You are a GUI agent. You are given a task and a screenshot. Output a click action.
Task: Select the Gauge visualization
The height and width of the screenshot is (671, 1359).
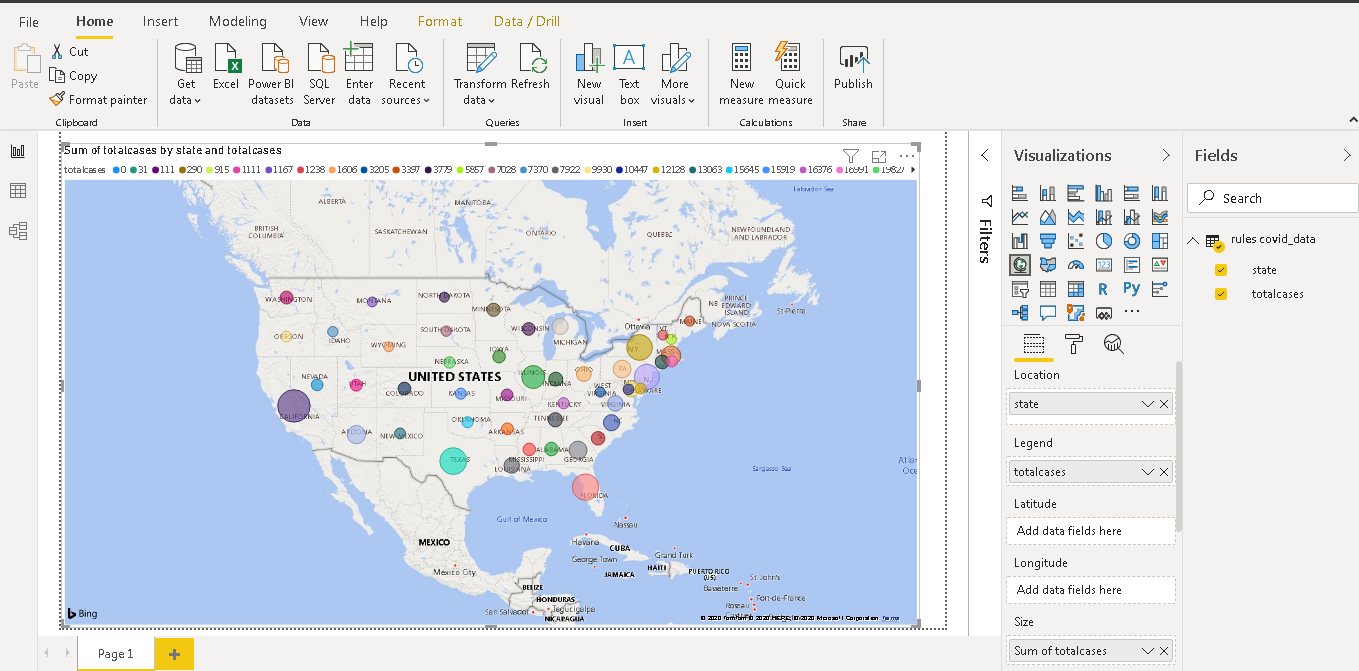pos(1075,264)
